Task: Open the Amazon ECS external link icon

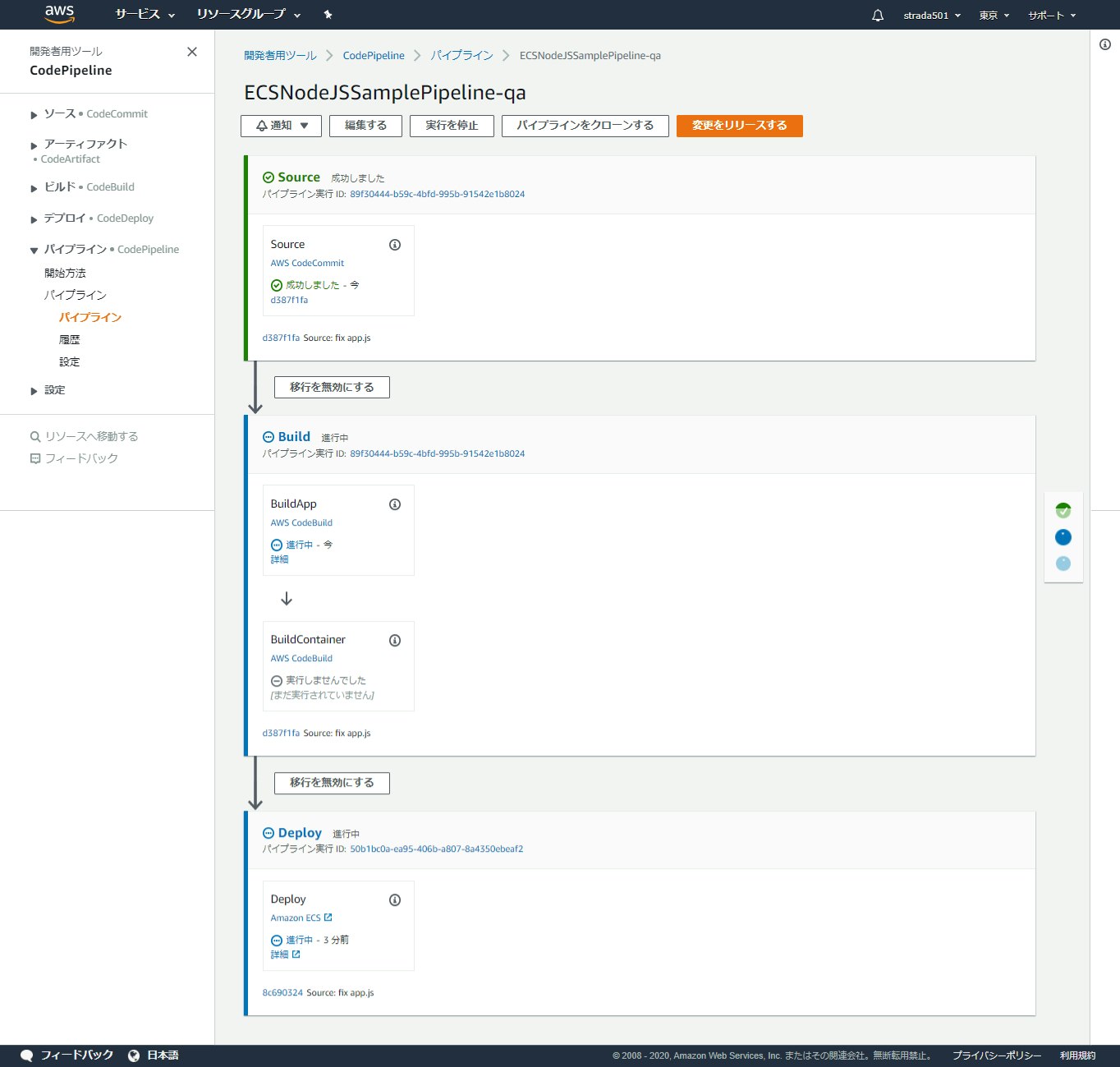Action: (328, 918)
